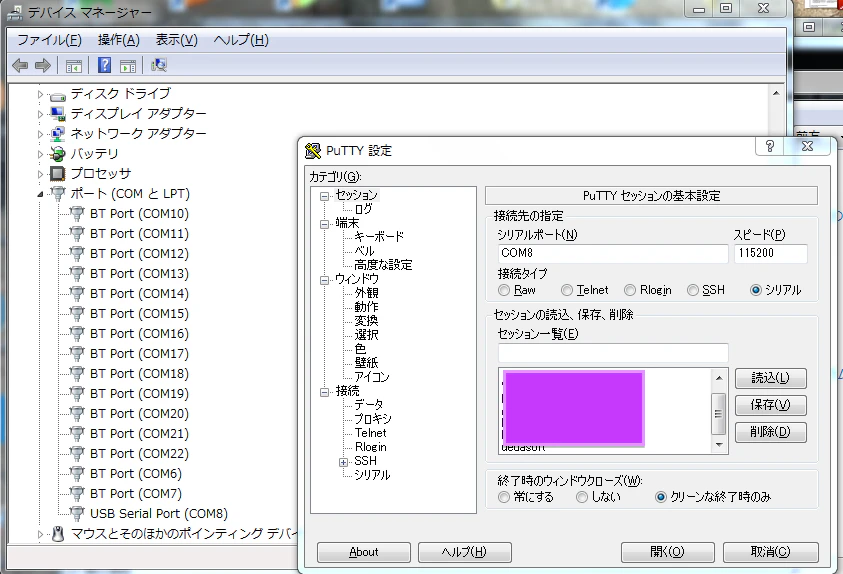Click the mouse category icon
The height and width of the screenshot is (574, 843).
[x=58, y=534]
